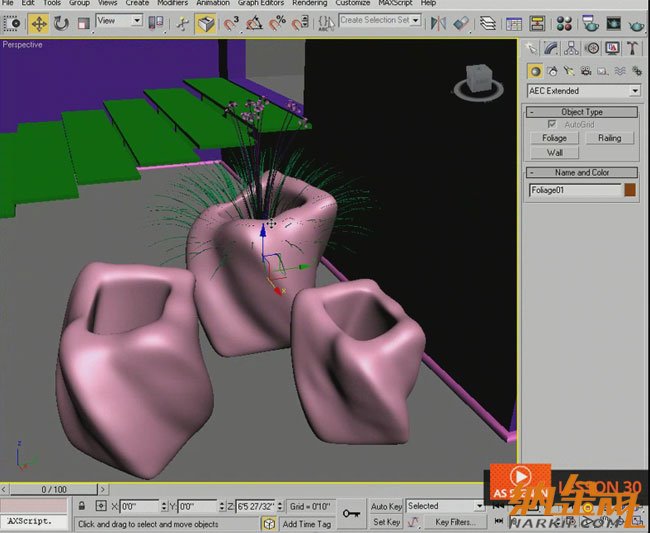Switch to the Motion panel tab
Image resolution: width=650 pixels, height=533 pixels.
[x=592, y=48]
